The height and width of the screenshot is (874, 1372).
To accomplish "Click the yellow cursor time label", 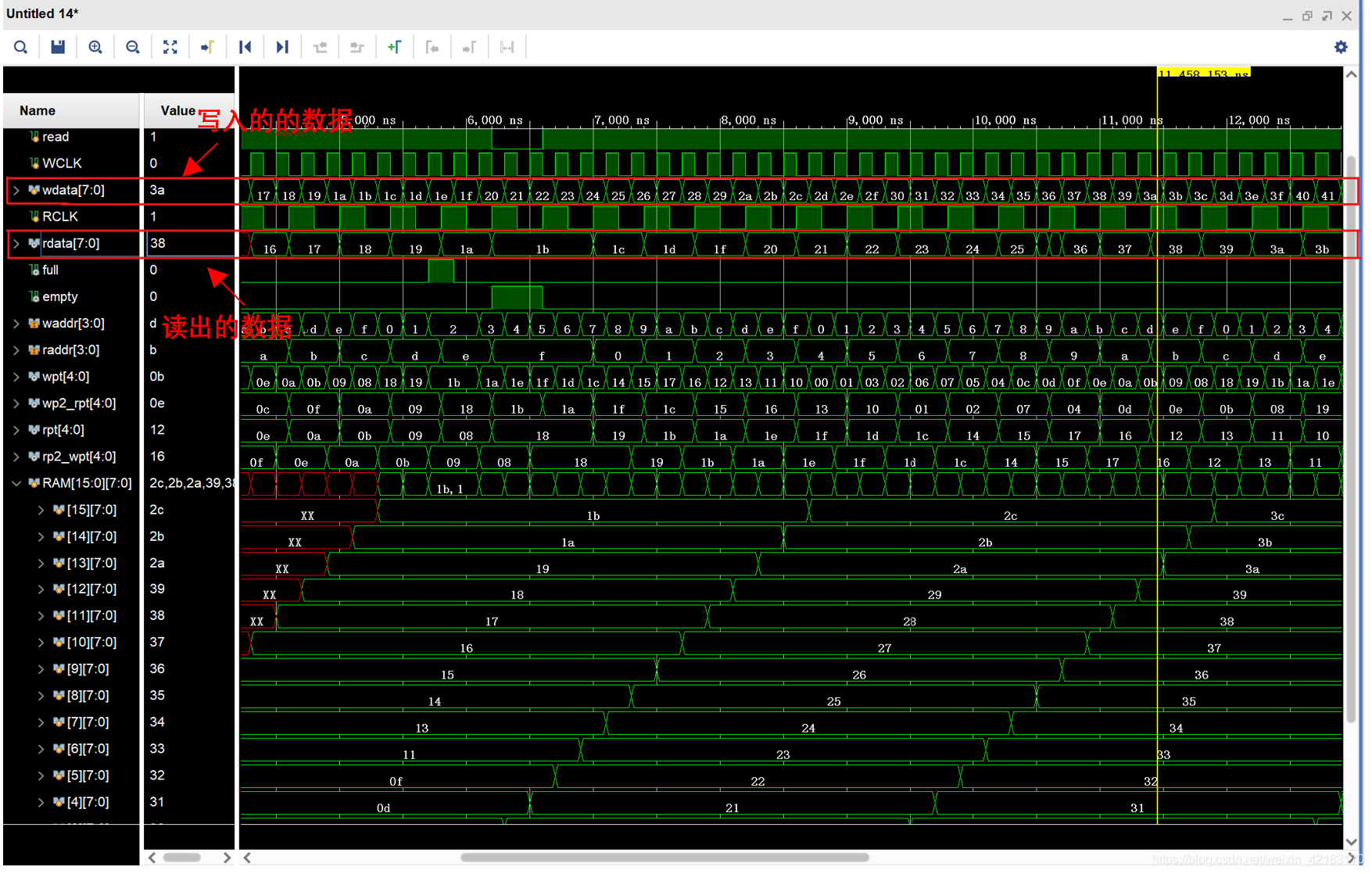I will (x=1203, y=73).
